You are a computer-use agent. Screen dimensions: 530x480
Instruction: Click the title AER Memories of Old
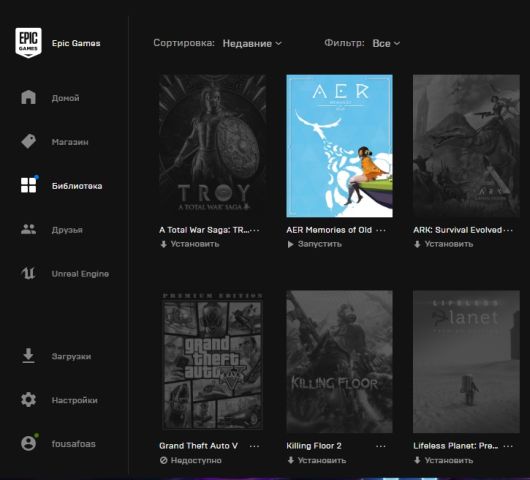(329, 230)
